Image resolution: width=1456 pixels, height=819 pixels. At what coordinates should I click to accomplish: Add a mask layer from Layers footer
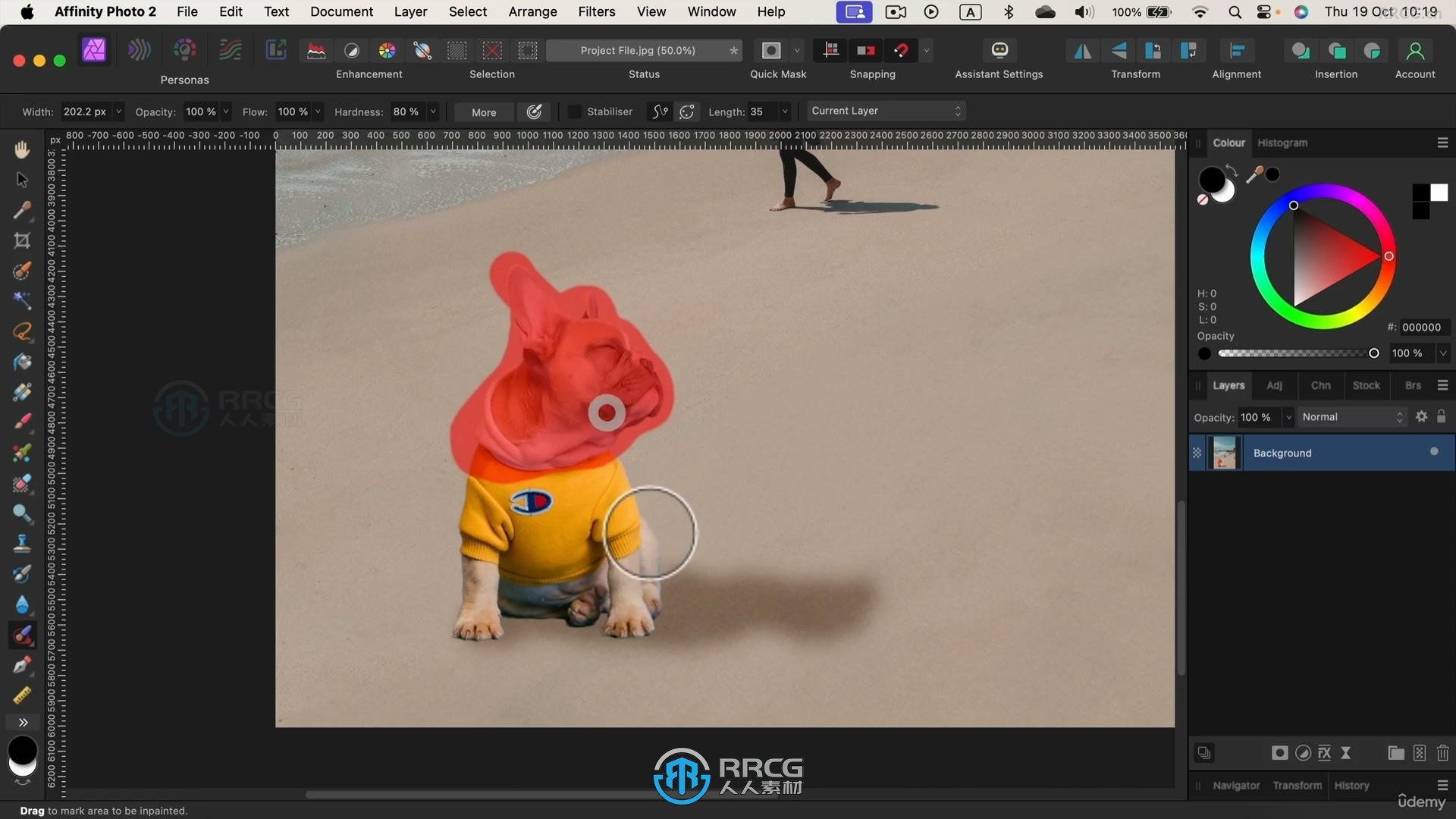pos(1279,752)
